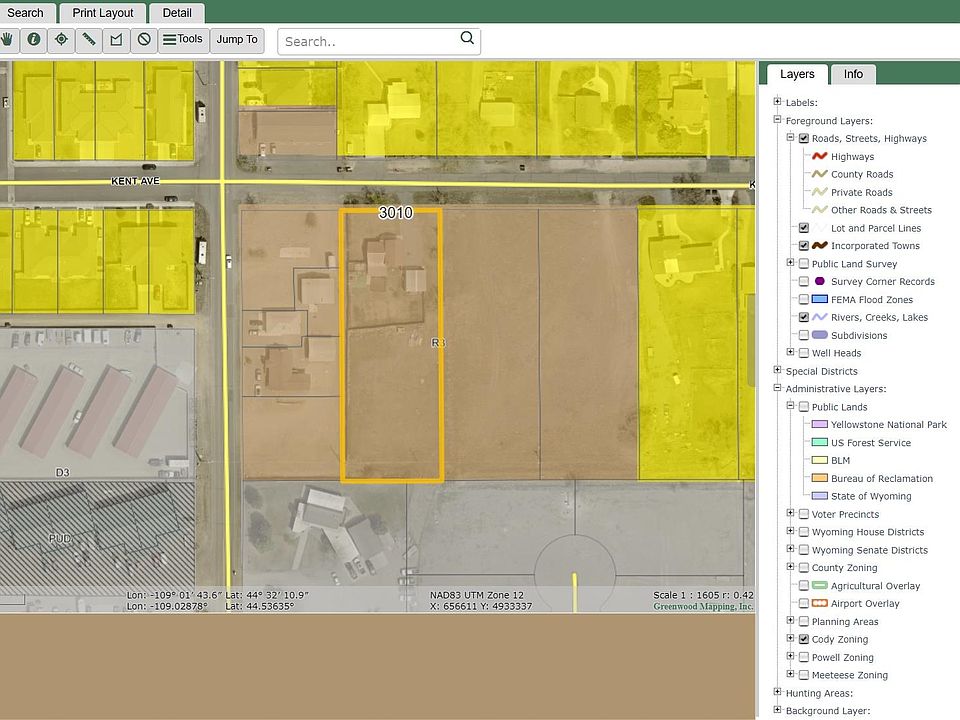Click the clear selection circle-slash icon
The width and height of the screenshot is (960, 720).
click(x=144, y=40)
